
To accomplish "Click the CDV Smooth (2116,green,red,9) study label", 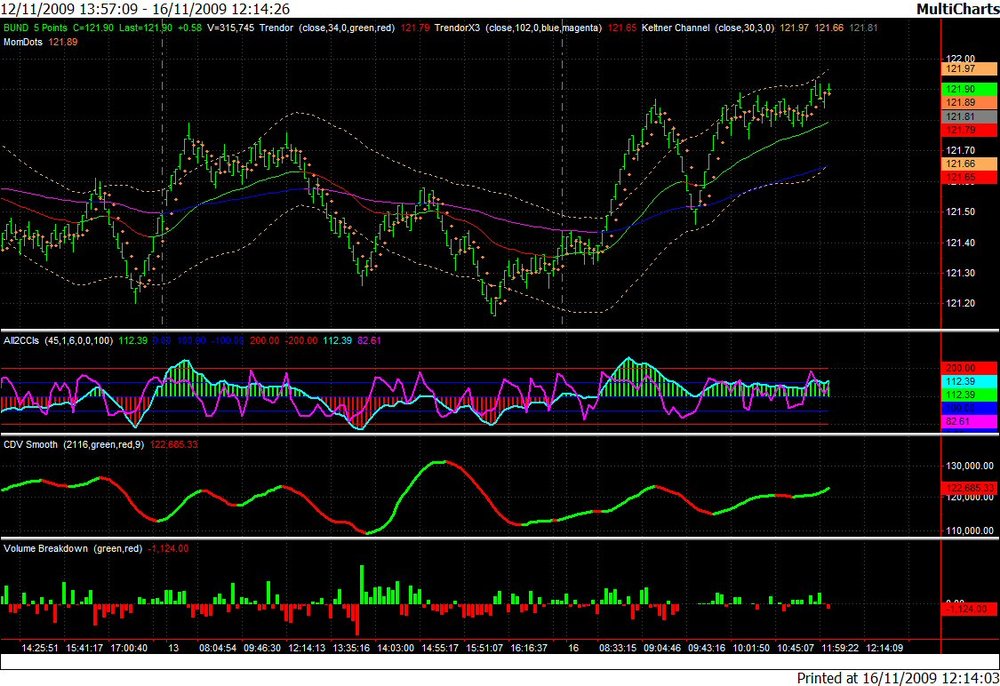I will coord(74,444).
